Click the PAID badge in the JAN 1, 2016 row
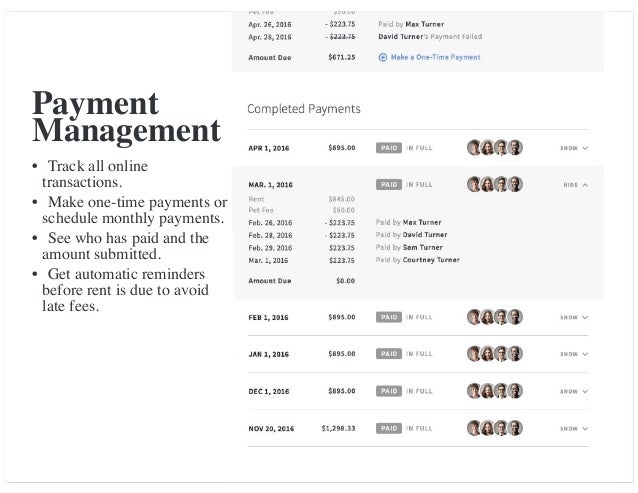The image size is (638, 493). click(x=389, y=353)
